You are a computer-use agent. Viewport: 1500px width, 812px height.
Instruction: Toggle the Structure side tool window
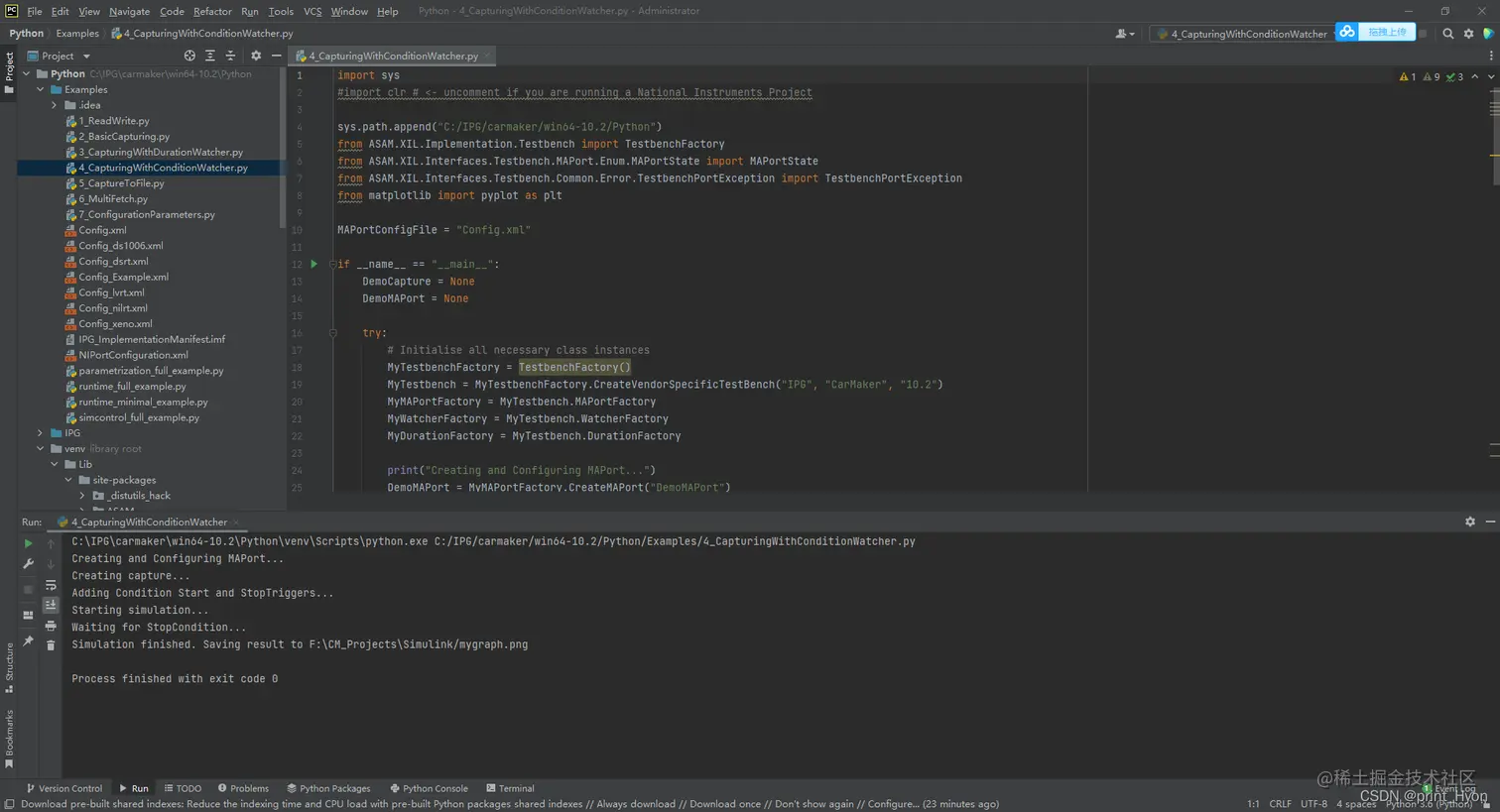(x=9, y=667)
